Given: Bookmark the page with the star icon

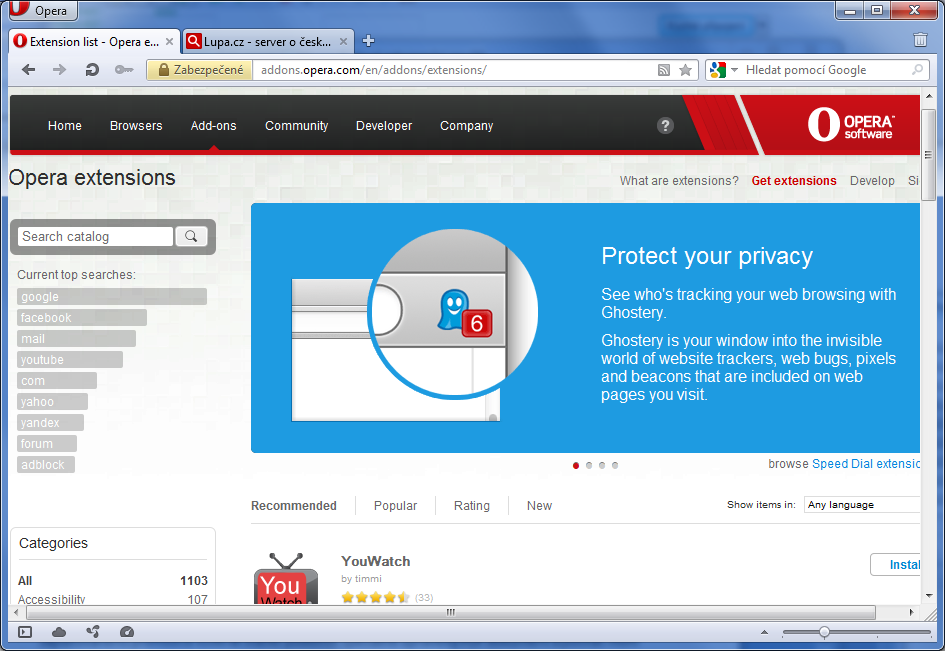Looking at the screenshot, I should (x=685, y=70).
